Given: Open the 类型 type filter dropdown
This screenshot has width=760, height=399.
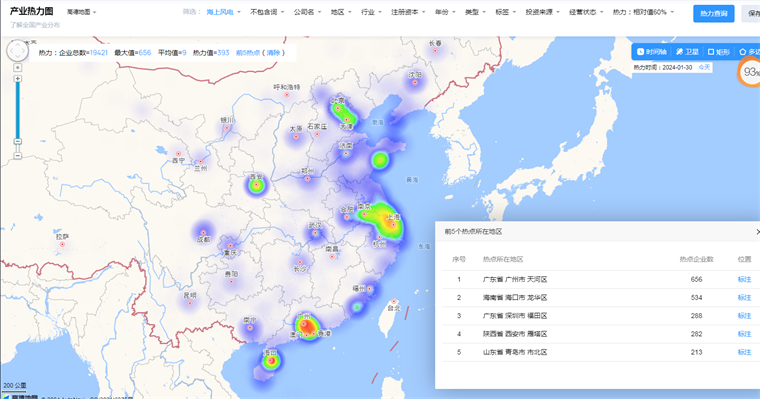Looking at the screenshot, I should pyautogui.click(x=475, y=12).
